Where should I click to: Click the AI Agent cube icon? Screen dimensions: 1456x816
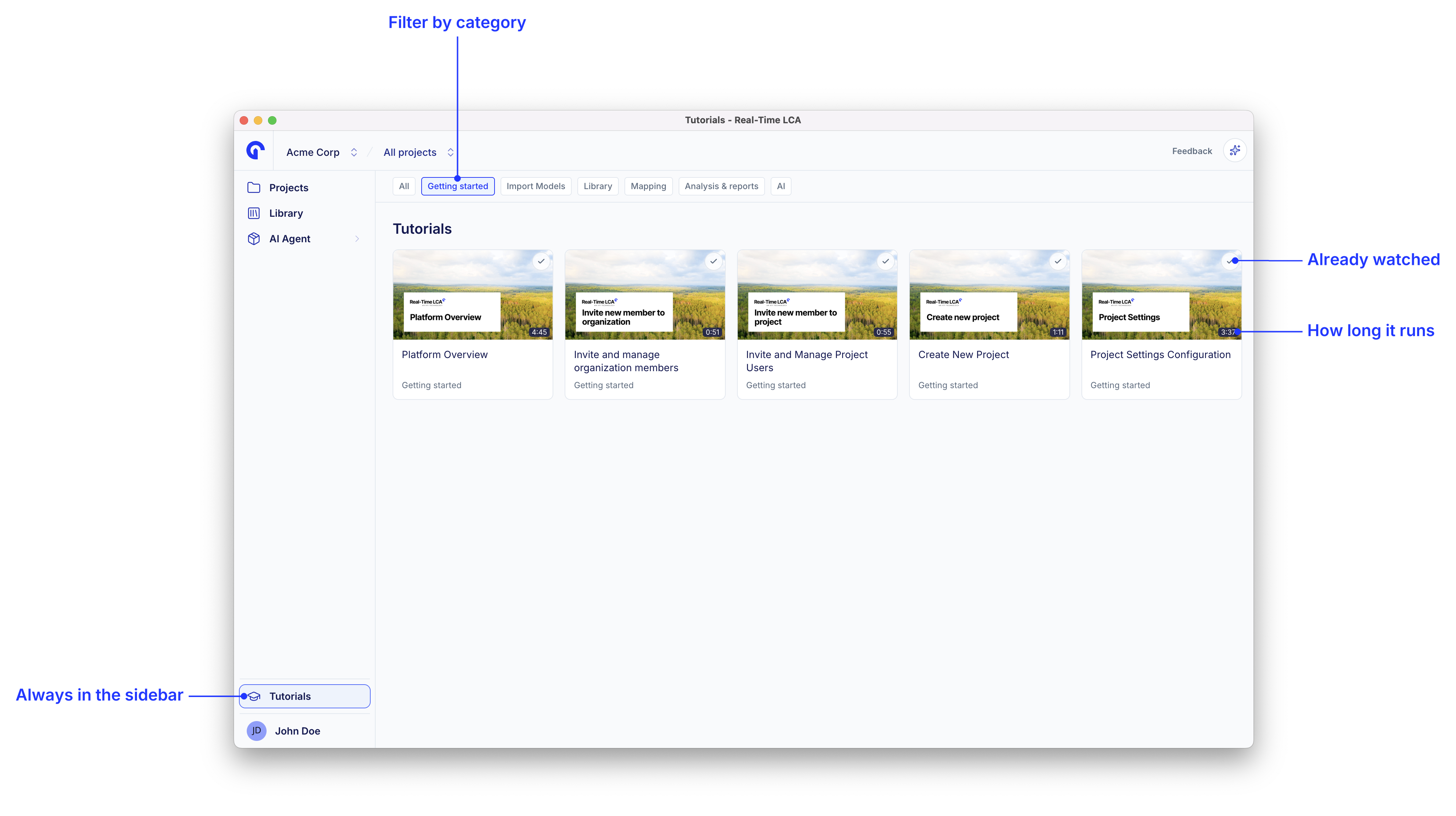tap(254, 239)
